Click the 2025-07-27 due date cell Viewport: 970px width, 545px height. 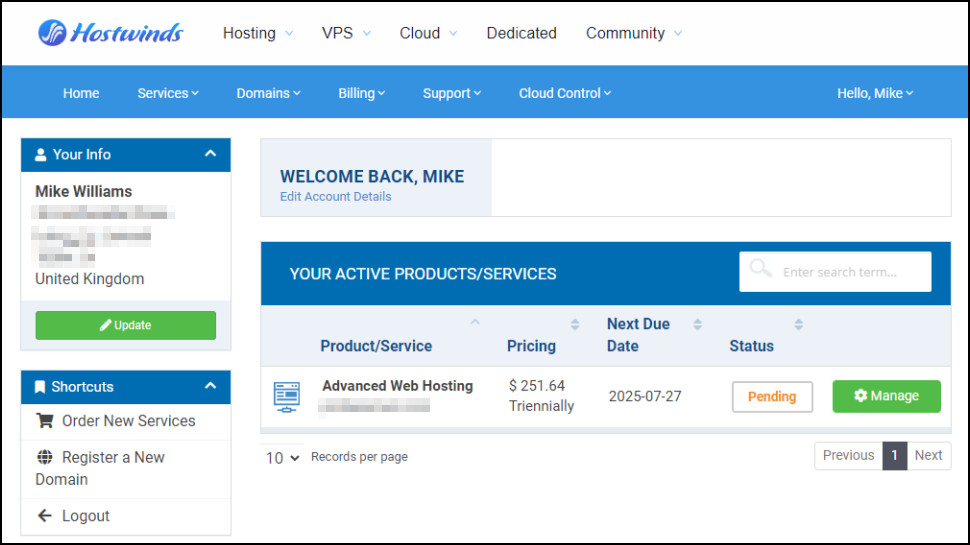point(645,397)
